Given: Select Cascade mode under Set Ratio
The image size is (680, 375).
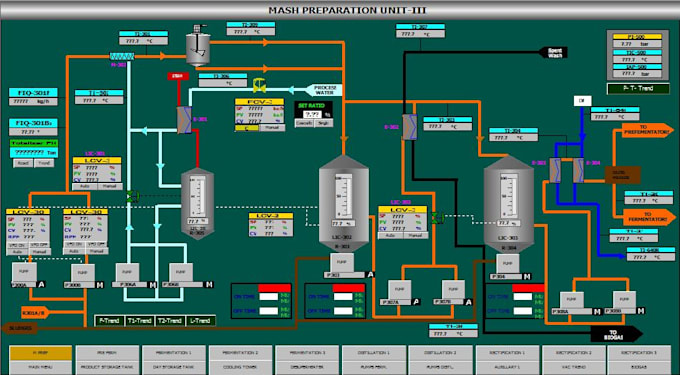Looking at the screenshot, I should click(x=304, y=123).
